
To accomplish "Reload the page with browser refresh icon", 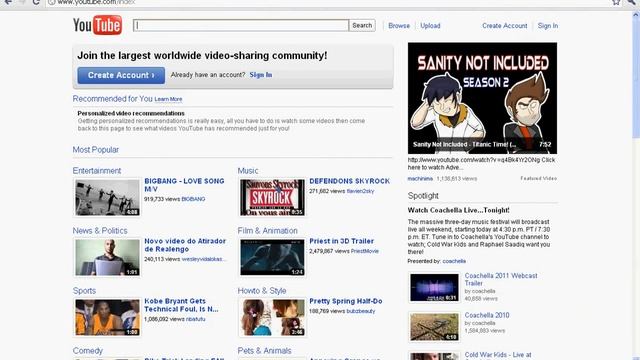I will [x=36, y=2].
